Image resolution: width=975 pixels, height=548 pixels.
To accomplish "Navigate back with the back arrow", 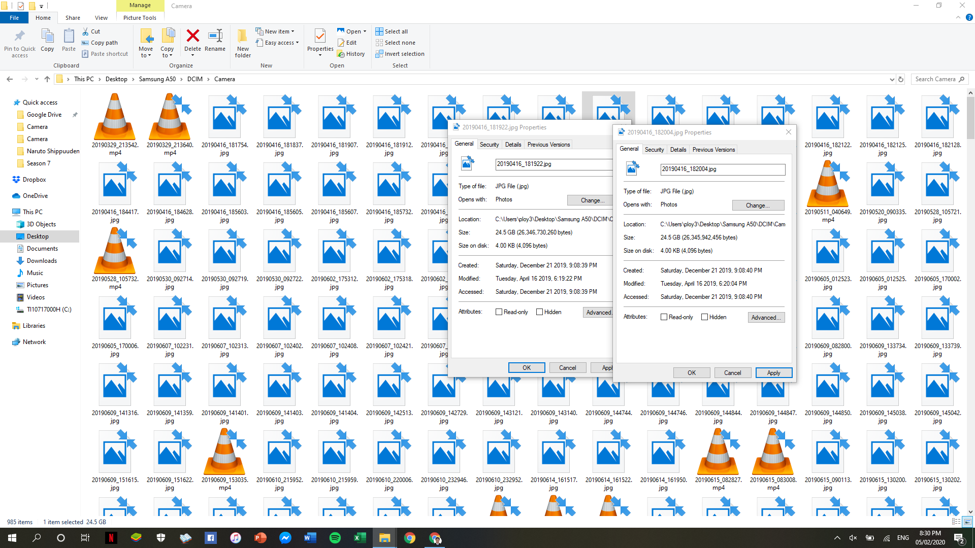I will pyautogui.click(x=9, y=79).
